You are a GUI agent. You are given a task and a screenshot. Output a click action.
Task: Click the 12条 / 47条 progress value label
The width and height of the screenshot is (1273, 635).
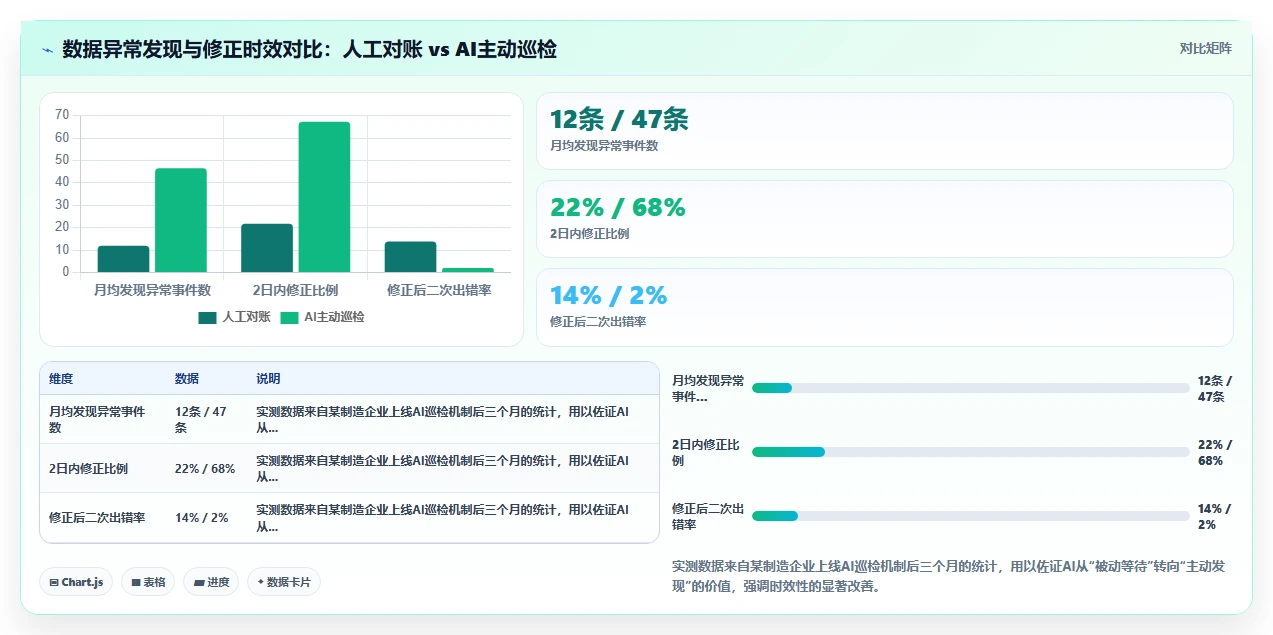click(1215, 388)
